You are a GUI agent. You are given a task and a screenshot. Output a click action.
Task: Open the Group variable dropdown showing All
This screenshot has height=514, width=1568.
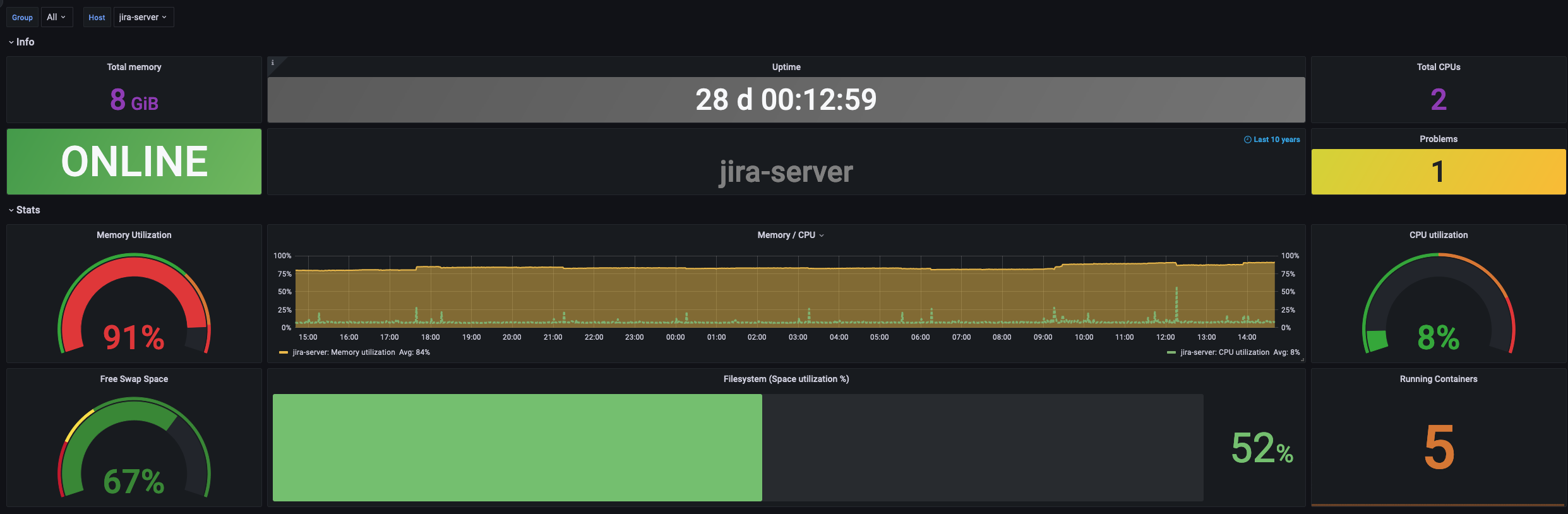[57, 17]
